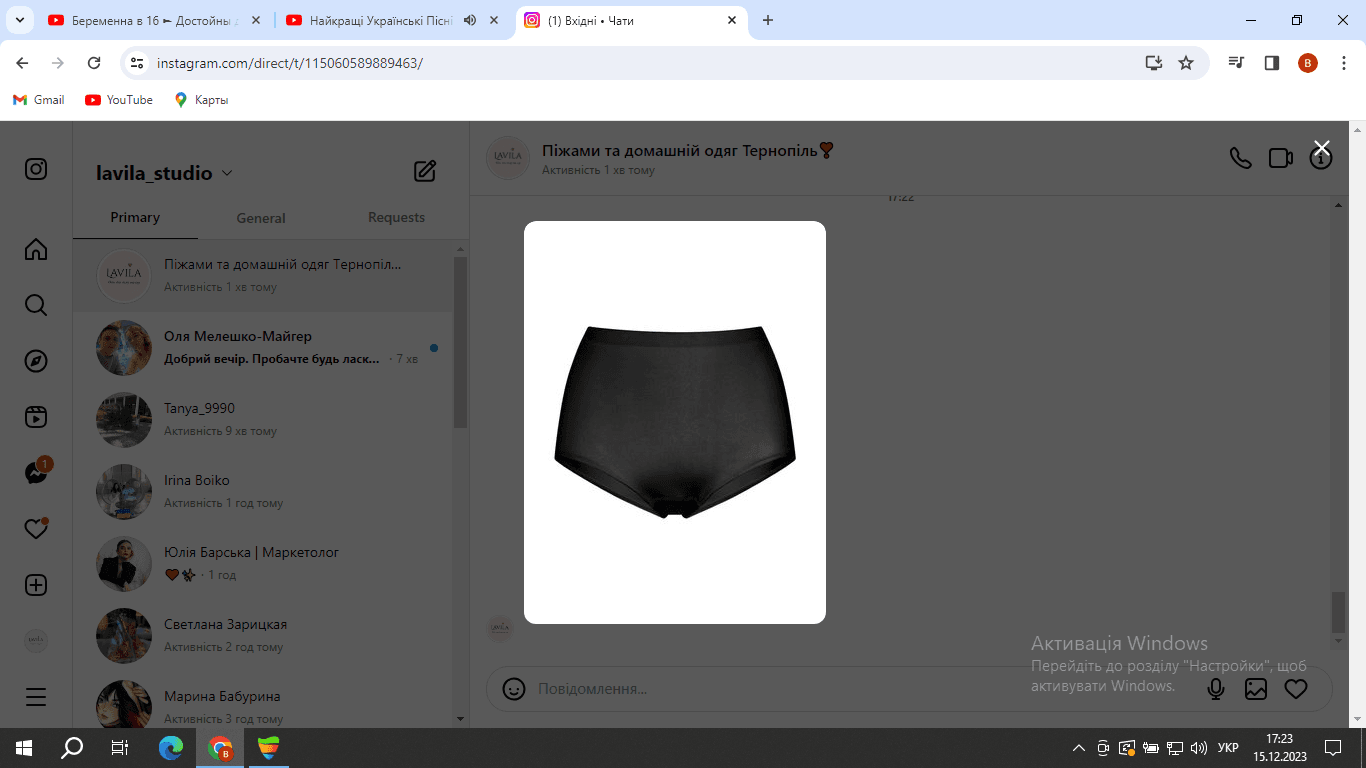Install the Instagram app from address bar
1366x768 pixels.
tap(1154, 63)
